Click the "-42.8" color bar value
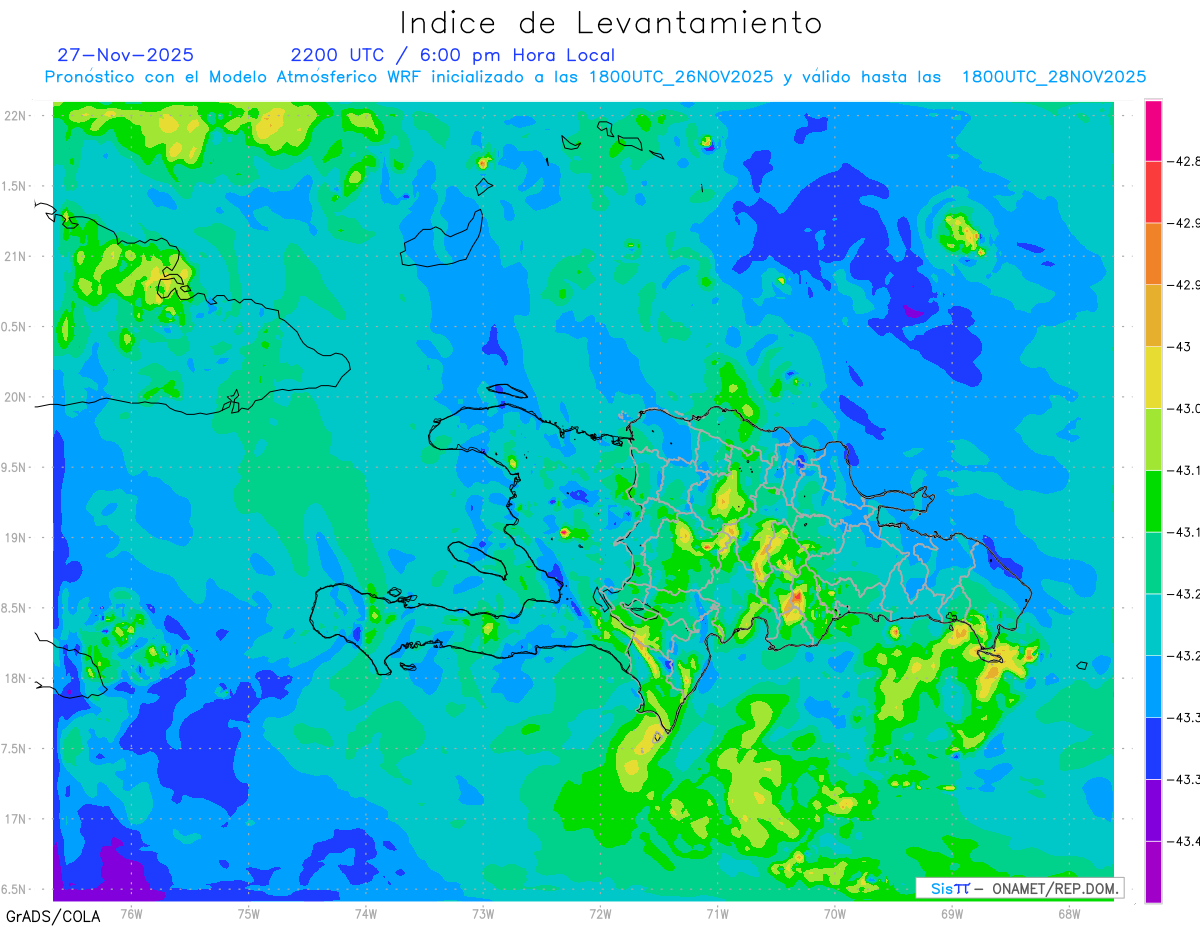This screenshot has width=1200, height=927. [x=1185, y=161]
